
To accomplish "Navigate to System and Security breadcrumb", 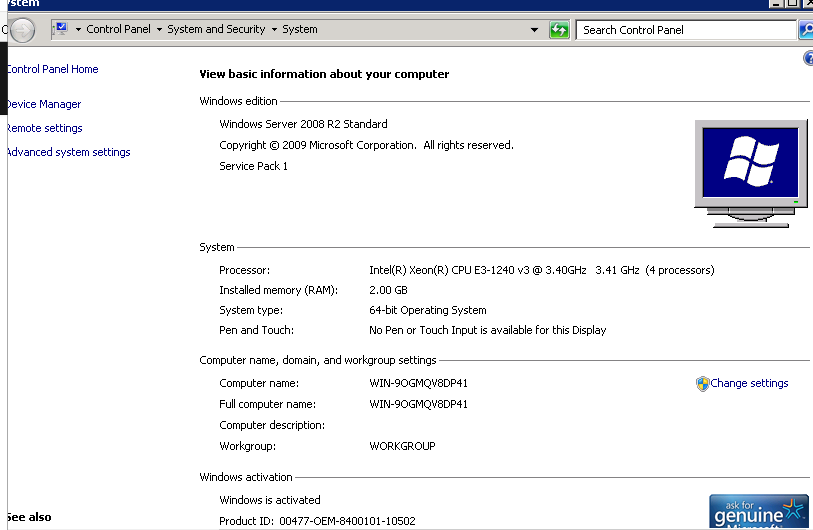I will coord(216,30).
